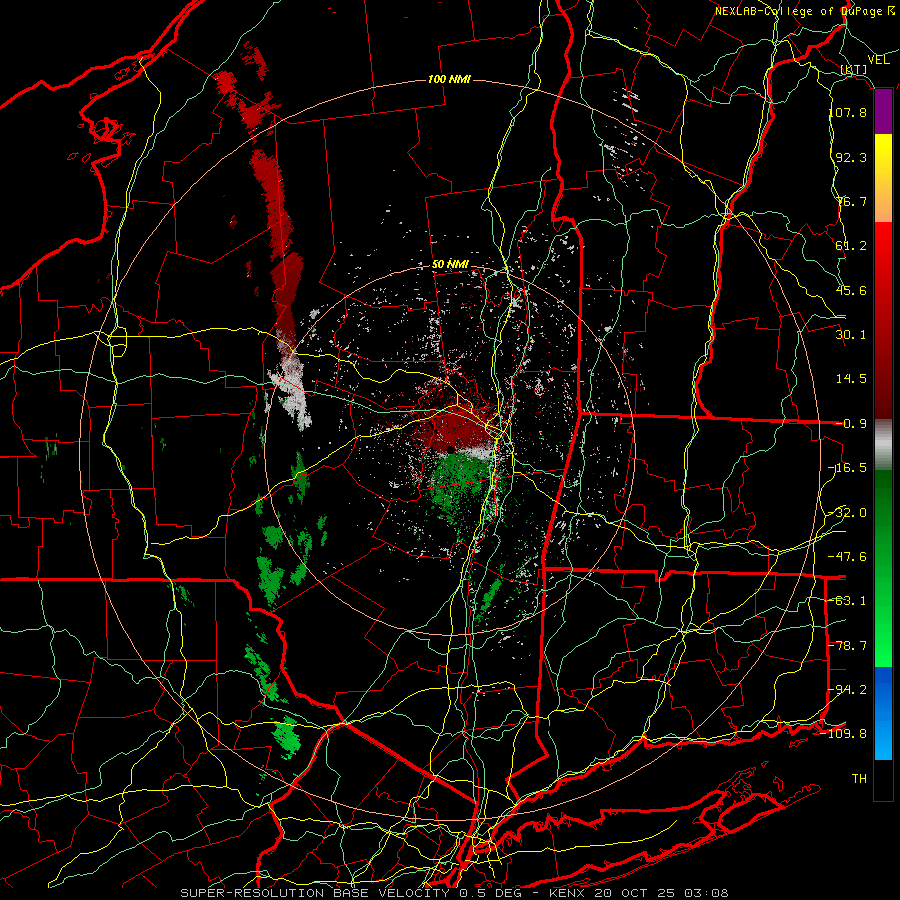Click the TH label on color bar
Screen dimensions: 900x900
point(859,779)
